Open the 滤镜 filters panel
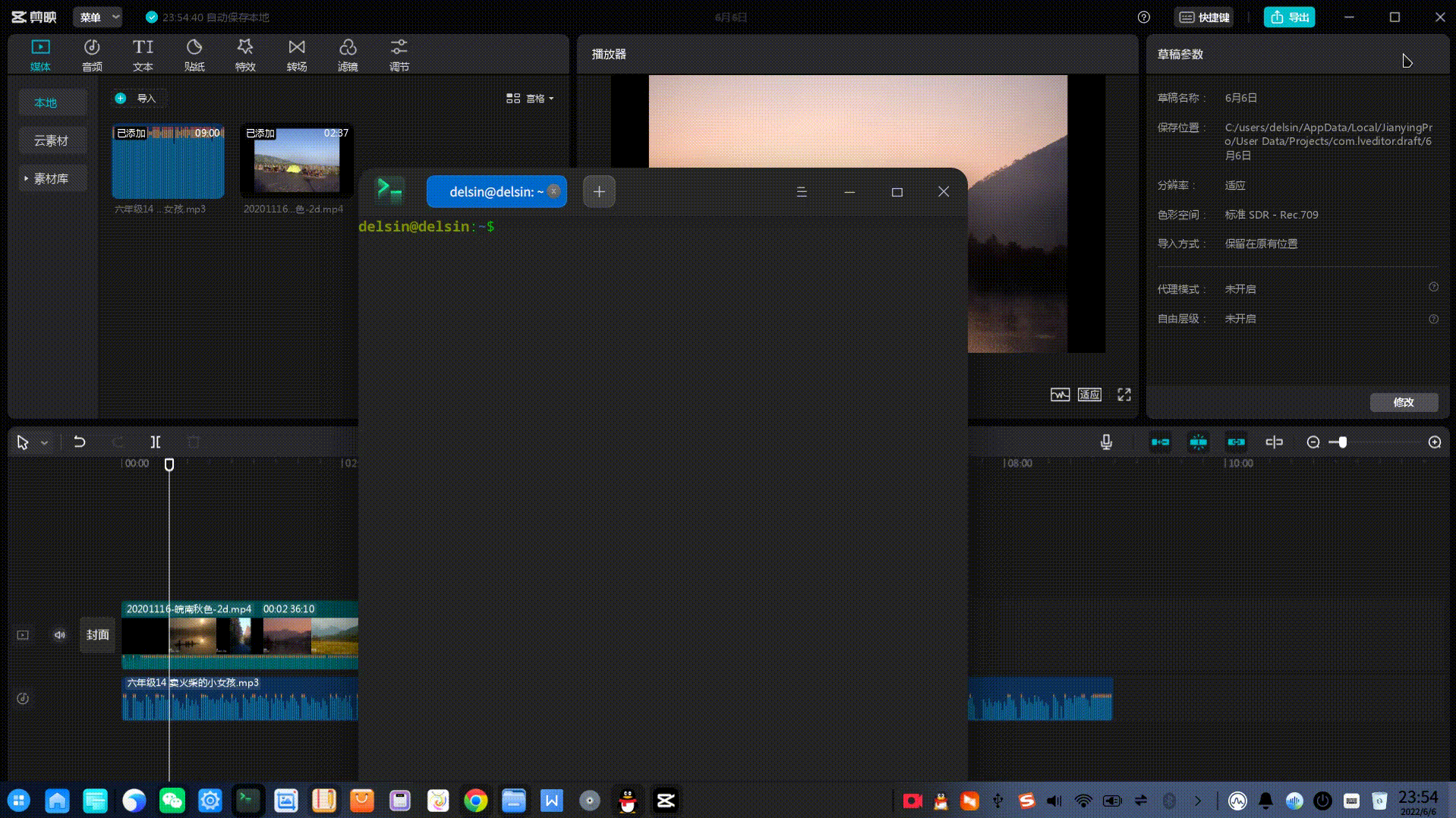1456x818 pixels. click(x=348, y=55)
